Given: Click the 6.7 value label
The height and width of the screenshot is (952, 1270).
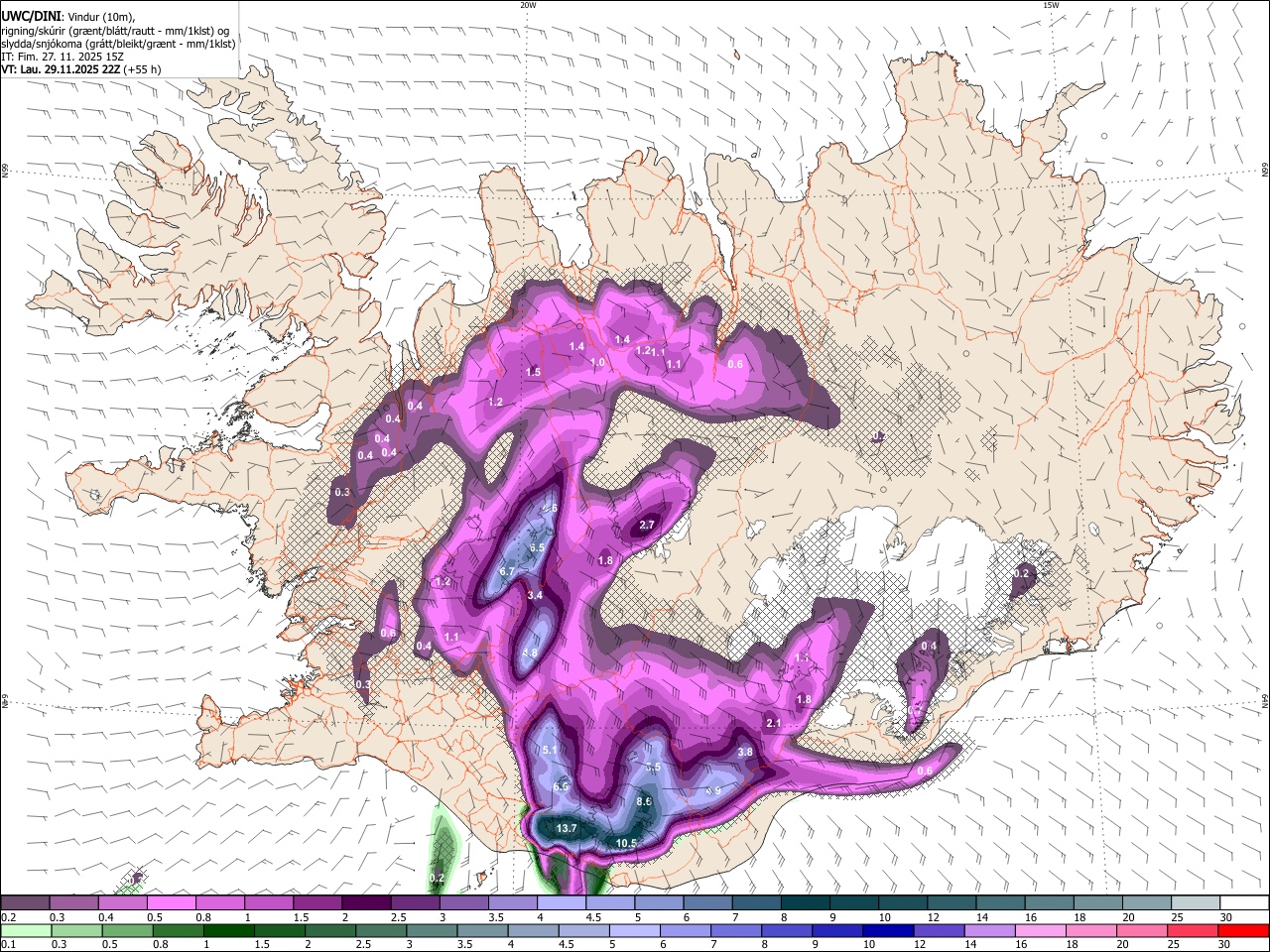Looking at the screenshot, I should click(507, 571).
